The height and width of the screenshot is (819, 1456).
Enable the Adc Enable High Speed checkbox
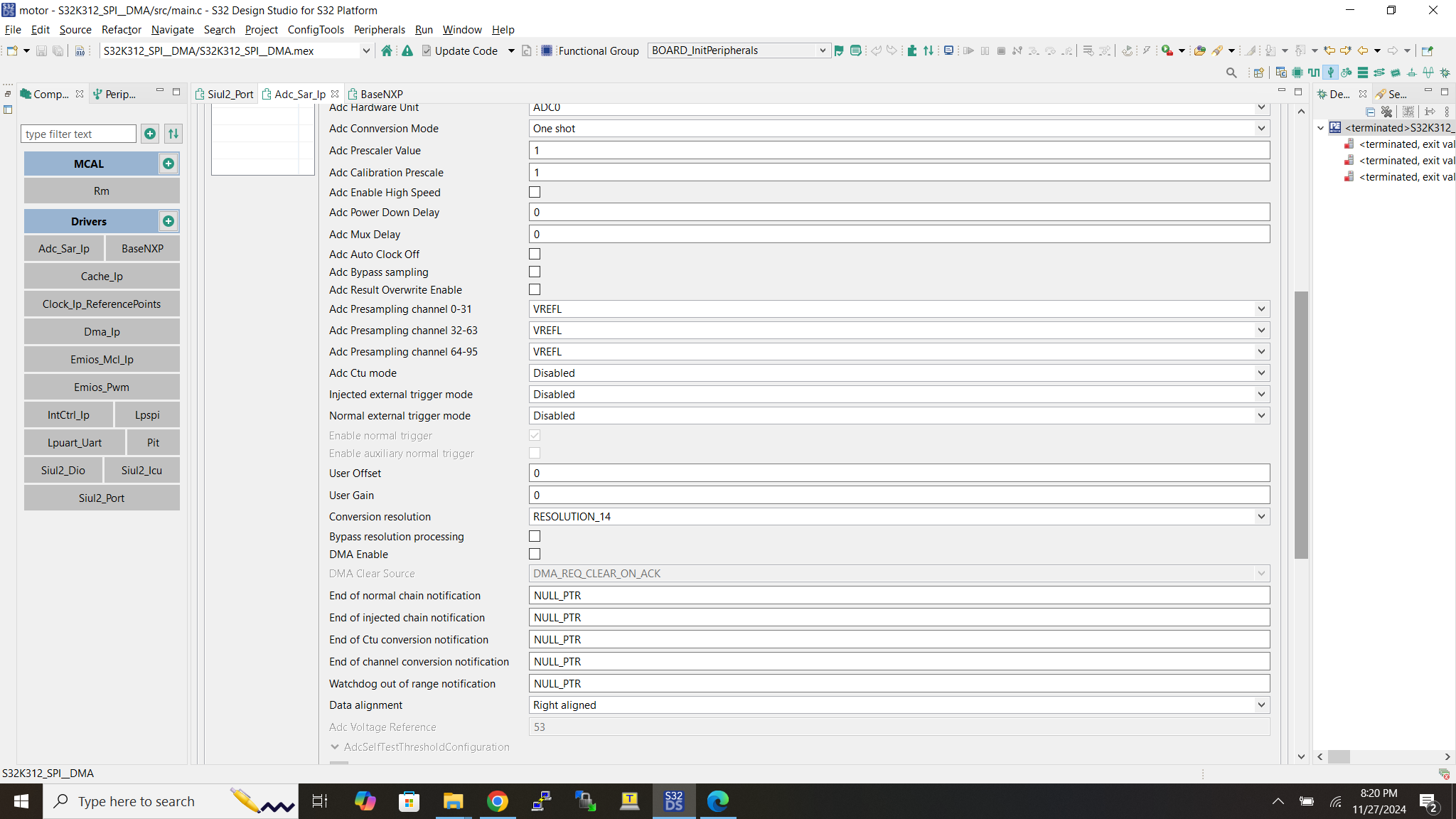tap(534, 192)
